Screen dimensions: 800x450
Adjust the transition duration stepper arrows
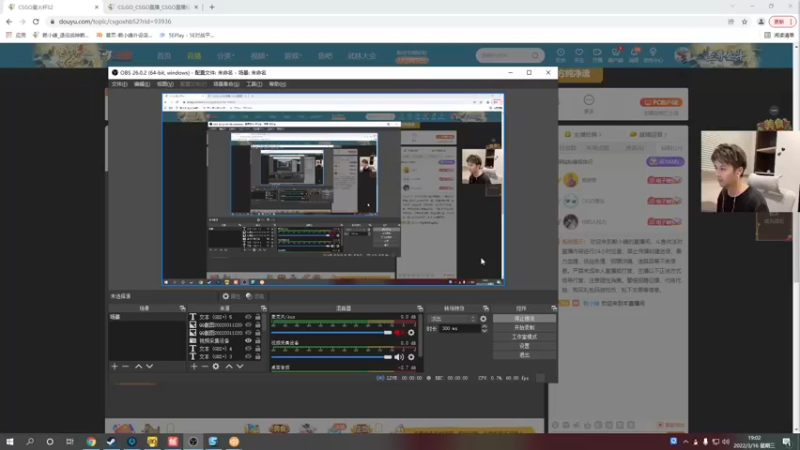[x=484, y=329]
